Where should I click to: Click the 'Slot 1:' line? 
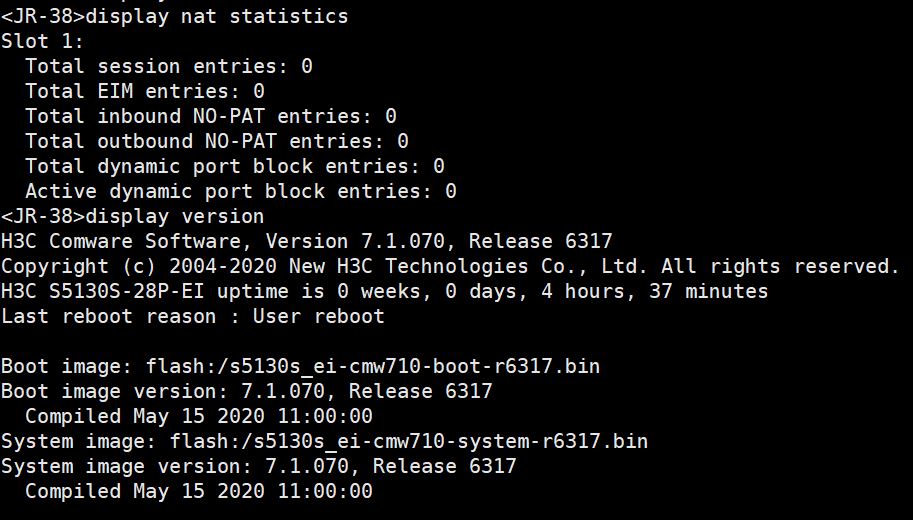[x=43, y=41]
